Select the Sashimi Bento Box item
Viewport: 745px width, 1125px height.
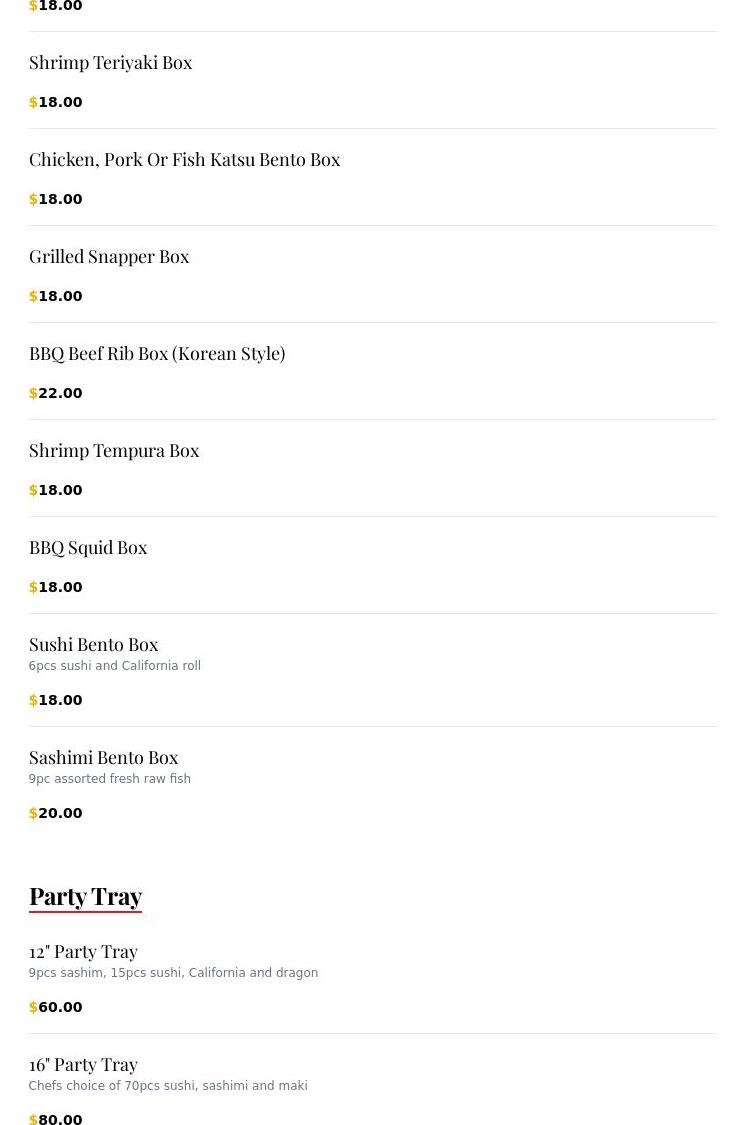tap(103, 758)
